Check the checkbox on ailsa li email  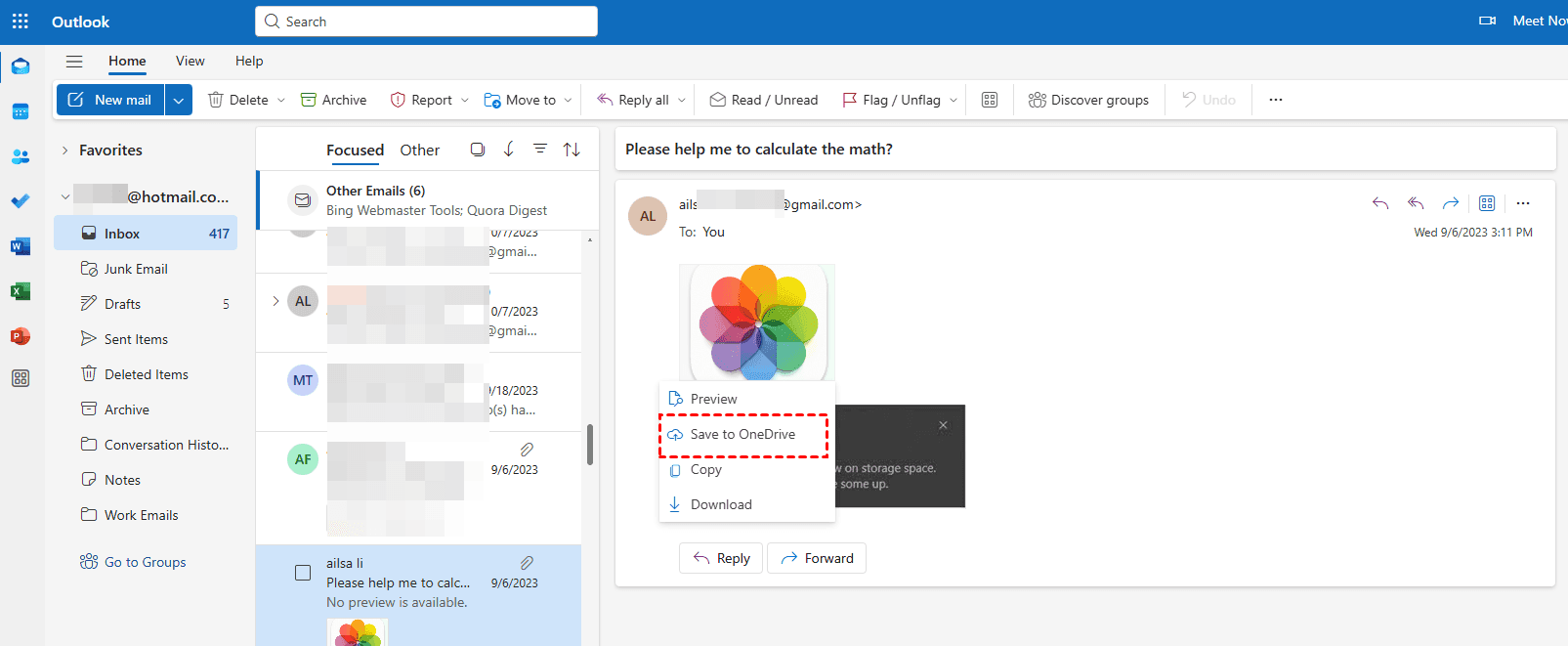coord(303,573)
